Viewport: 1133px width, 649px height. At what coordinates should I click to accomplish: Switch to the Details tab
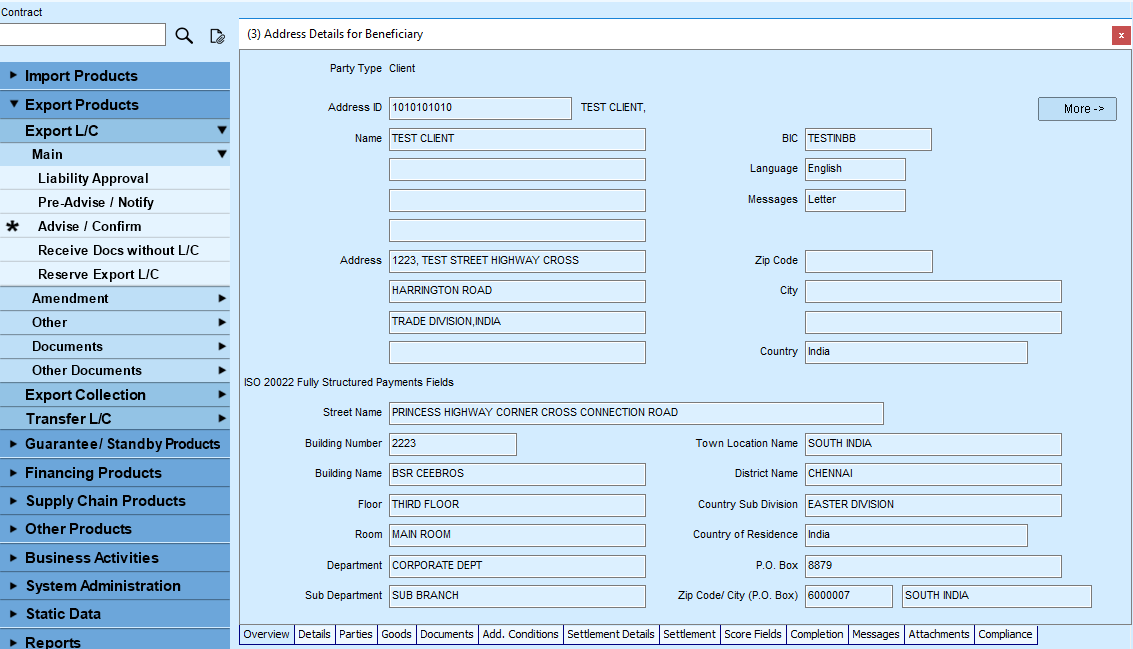point(314,635)
